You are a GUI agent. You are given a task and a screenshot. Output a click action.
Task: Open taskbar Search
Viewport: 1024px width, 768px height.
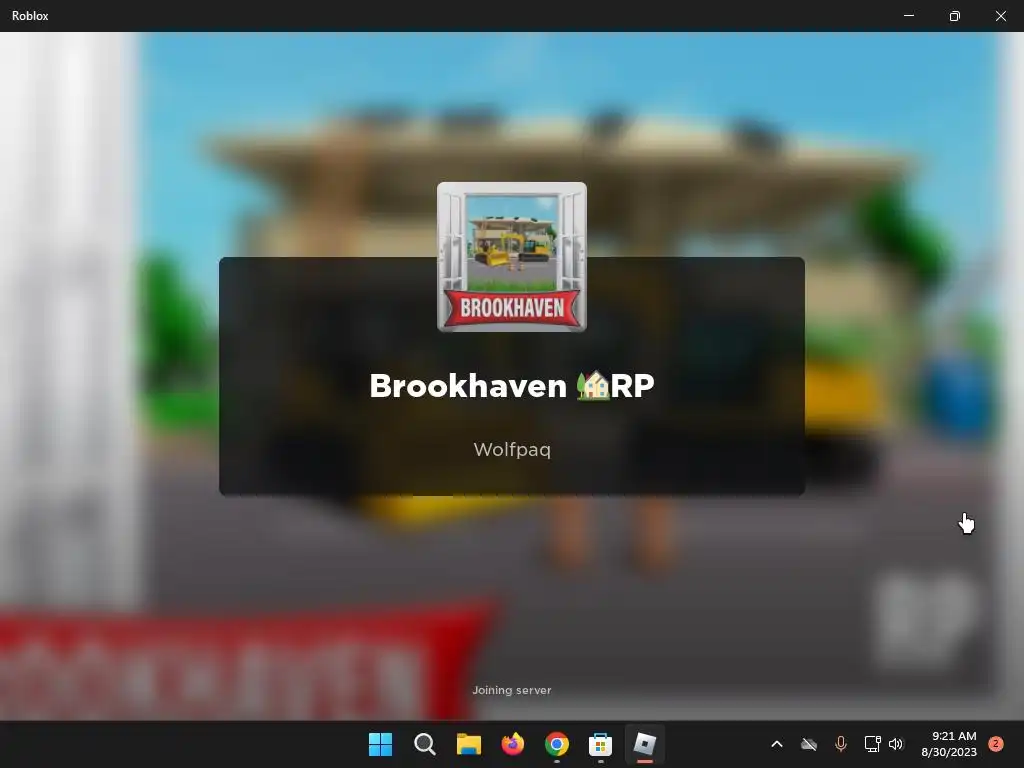click(424, 744)
